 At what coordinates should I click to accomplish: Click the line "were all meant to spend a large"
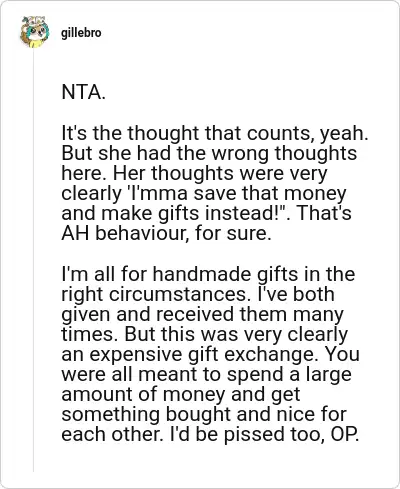point(206,374)
